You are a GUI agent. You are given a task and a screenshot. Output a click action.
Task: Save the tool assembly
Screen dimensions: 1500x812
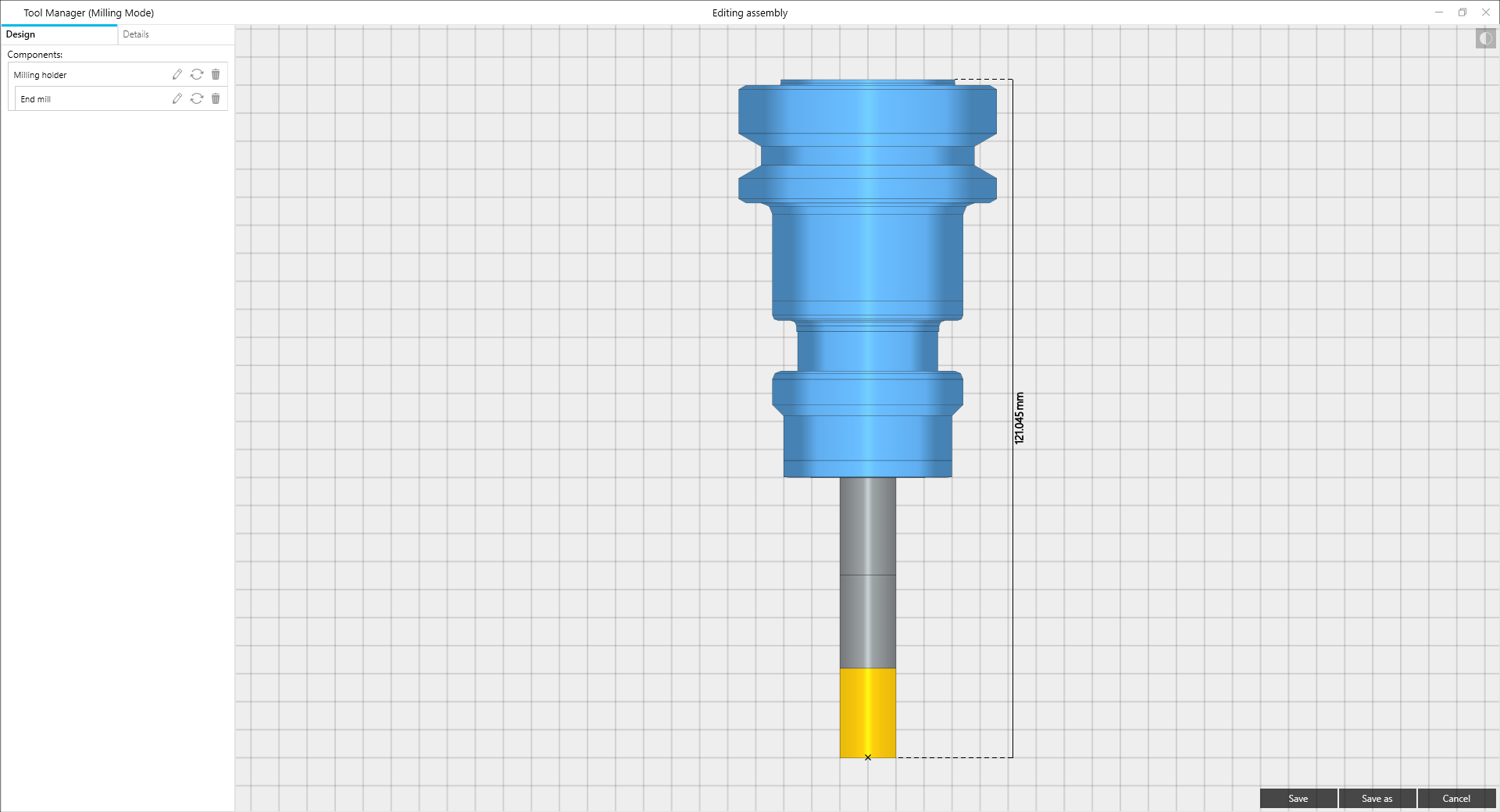(1298, 798)
